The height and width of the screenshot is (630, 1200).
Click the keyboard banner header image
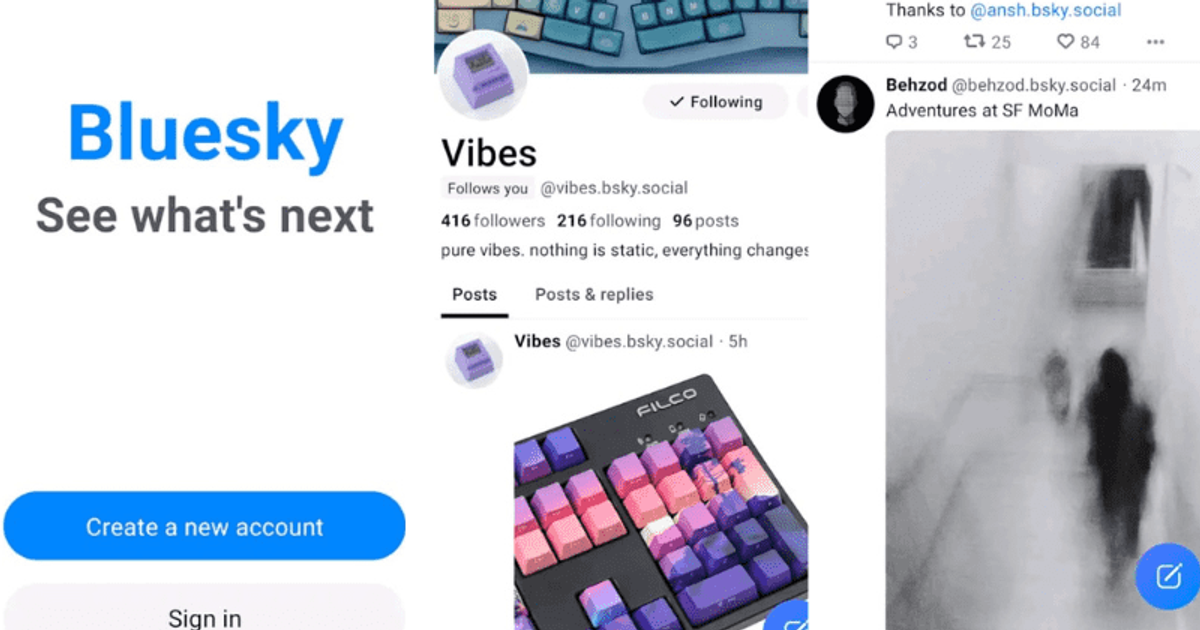[x=621, y=36]
